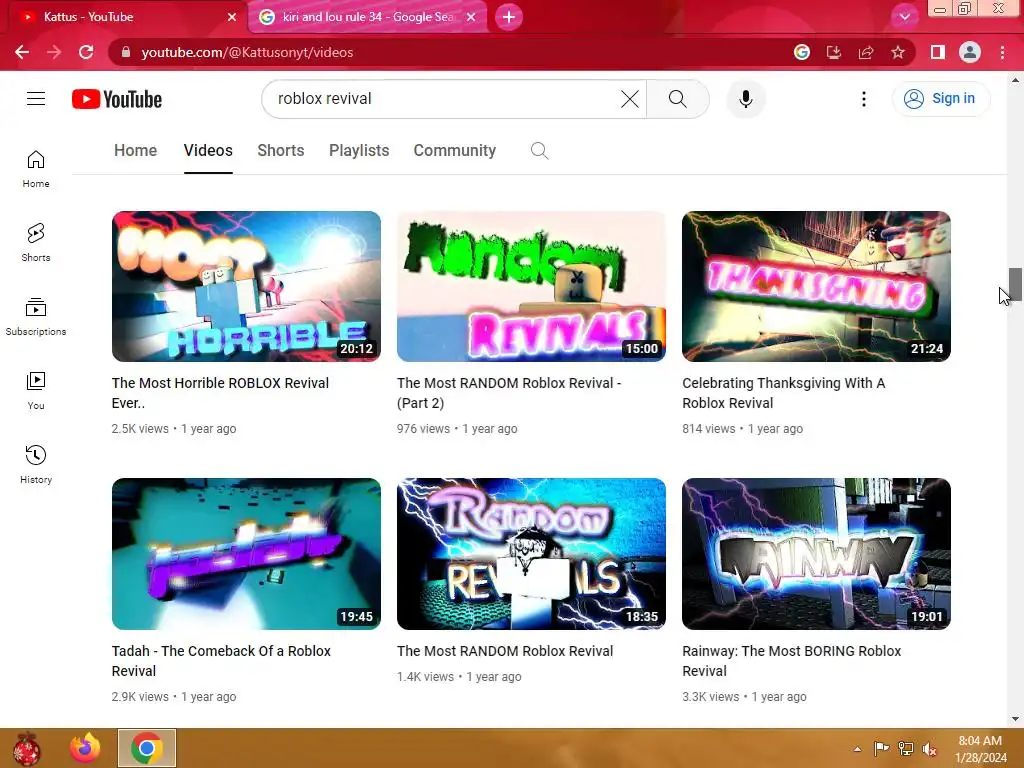Open a new browser tab
Image resolution: width=1024 pixels, height=768 pixels.
(509, 17)
